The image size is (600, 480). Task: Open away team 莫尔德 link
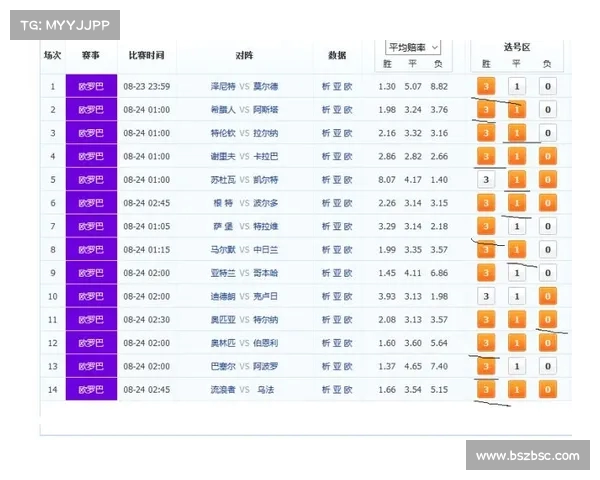[266, 87]
